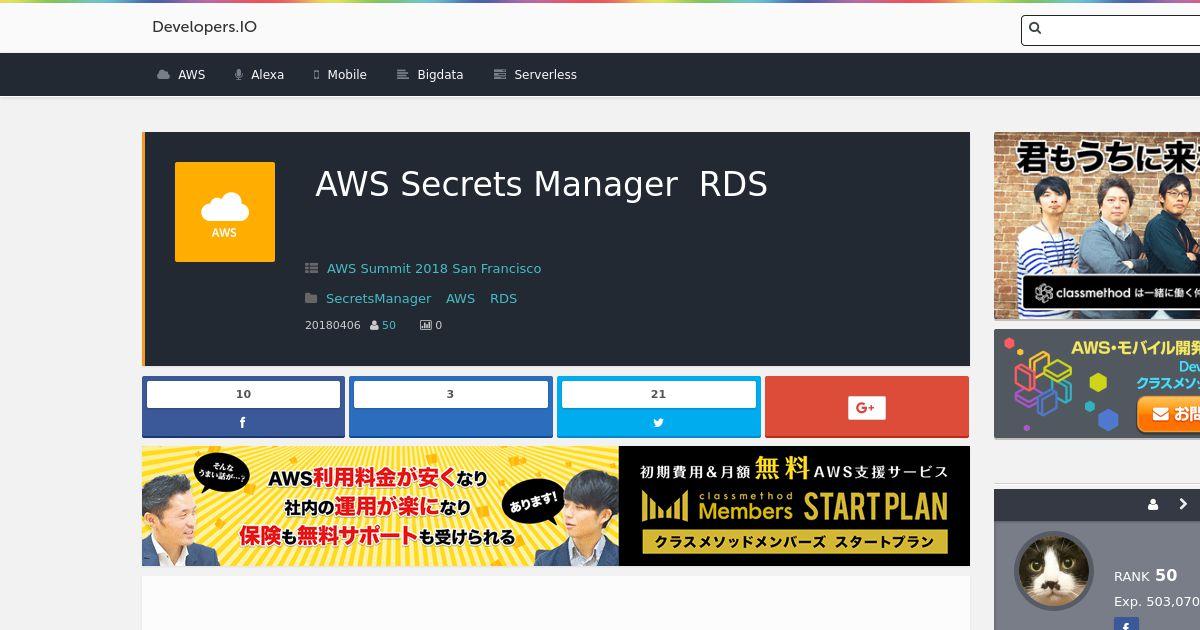Click the orange AWS category thumbnail
This screenshot has height=630, width=1200.
point(225,212)
